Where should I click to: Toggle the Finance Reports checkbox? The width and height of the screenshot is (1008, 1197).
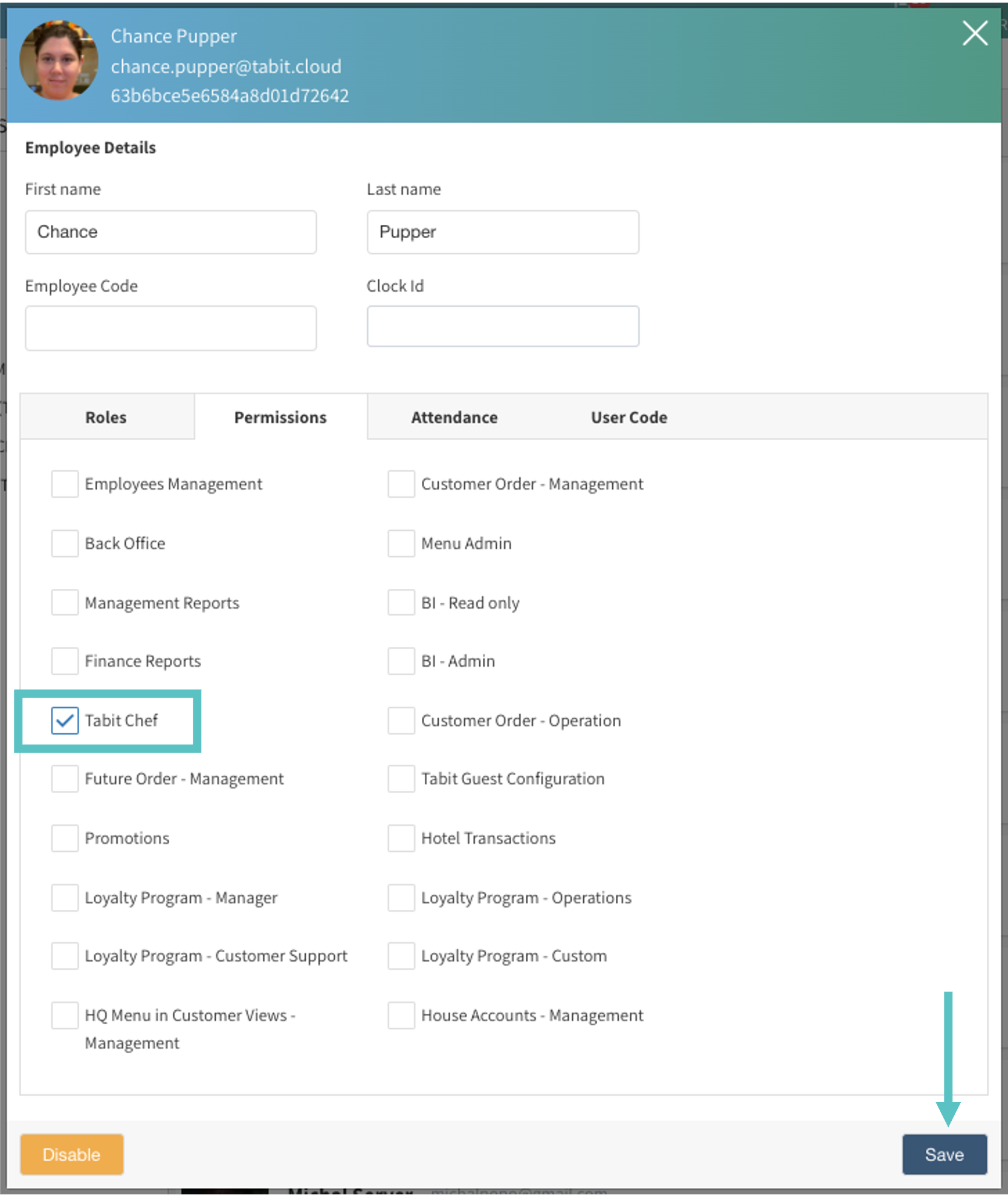coord(65,661)
